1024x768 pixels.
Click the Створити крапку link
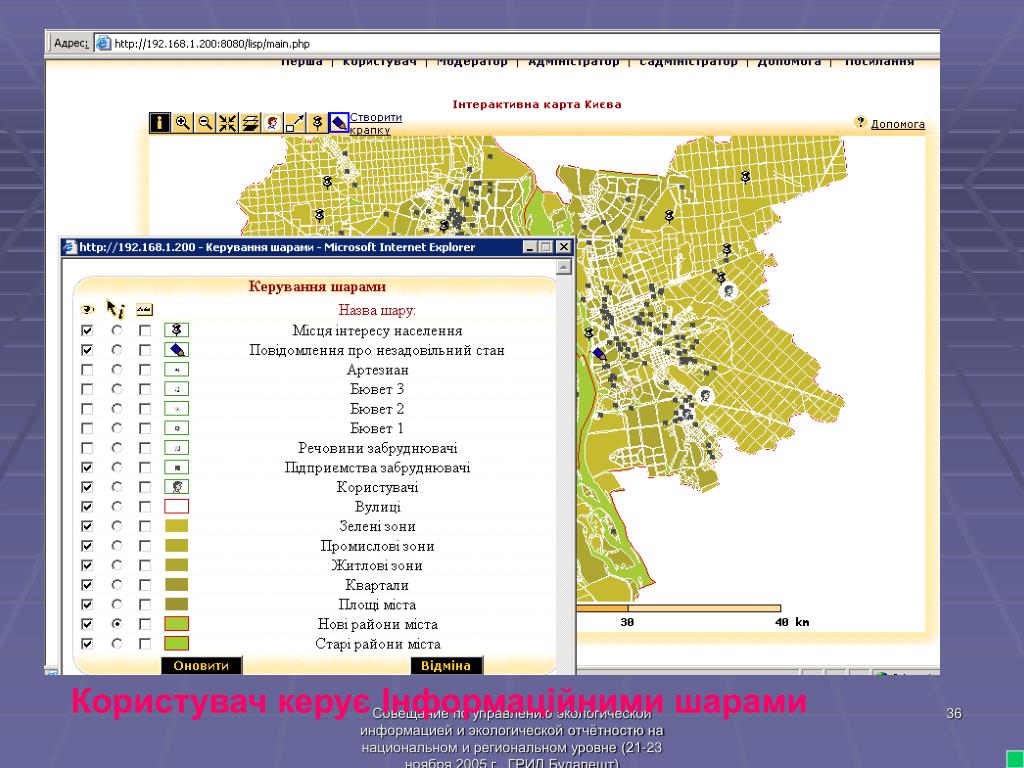point(376,123)
